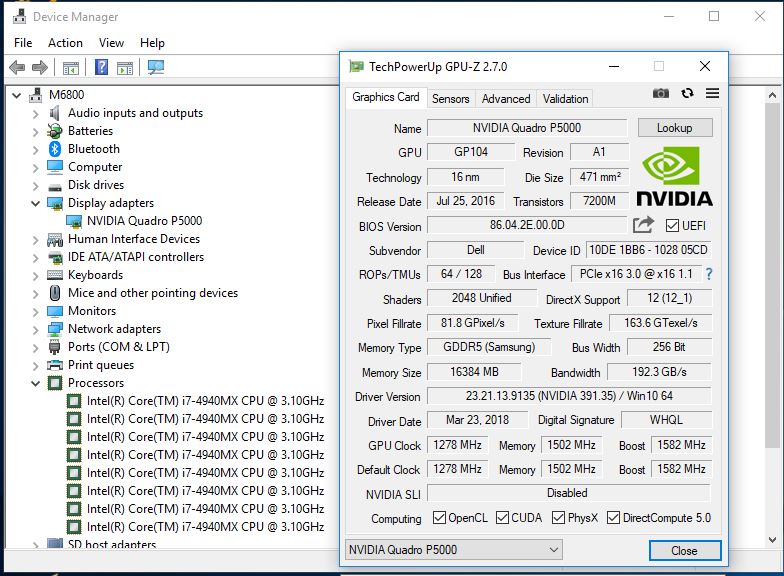Viewport: 784px width, 576px height.
Task: Click the Driver Version field
Action: coord(569,396)
